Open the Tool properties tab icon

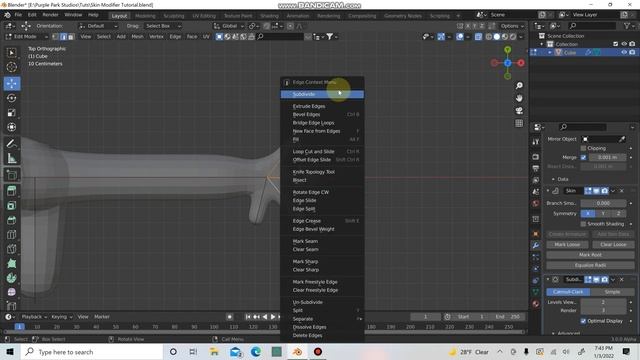[x=536, y=142]
